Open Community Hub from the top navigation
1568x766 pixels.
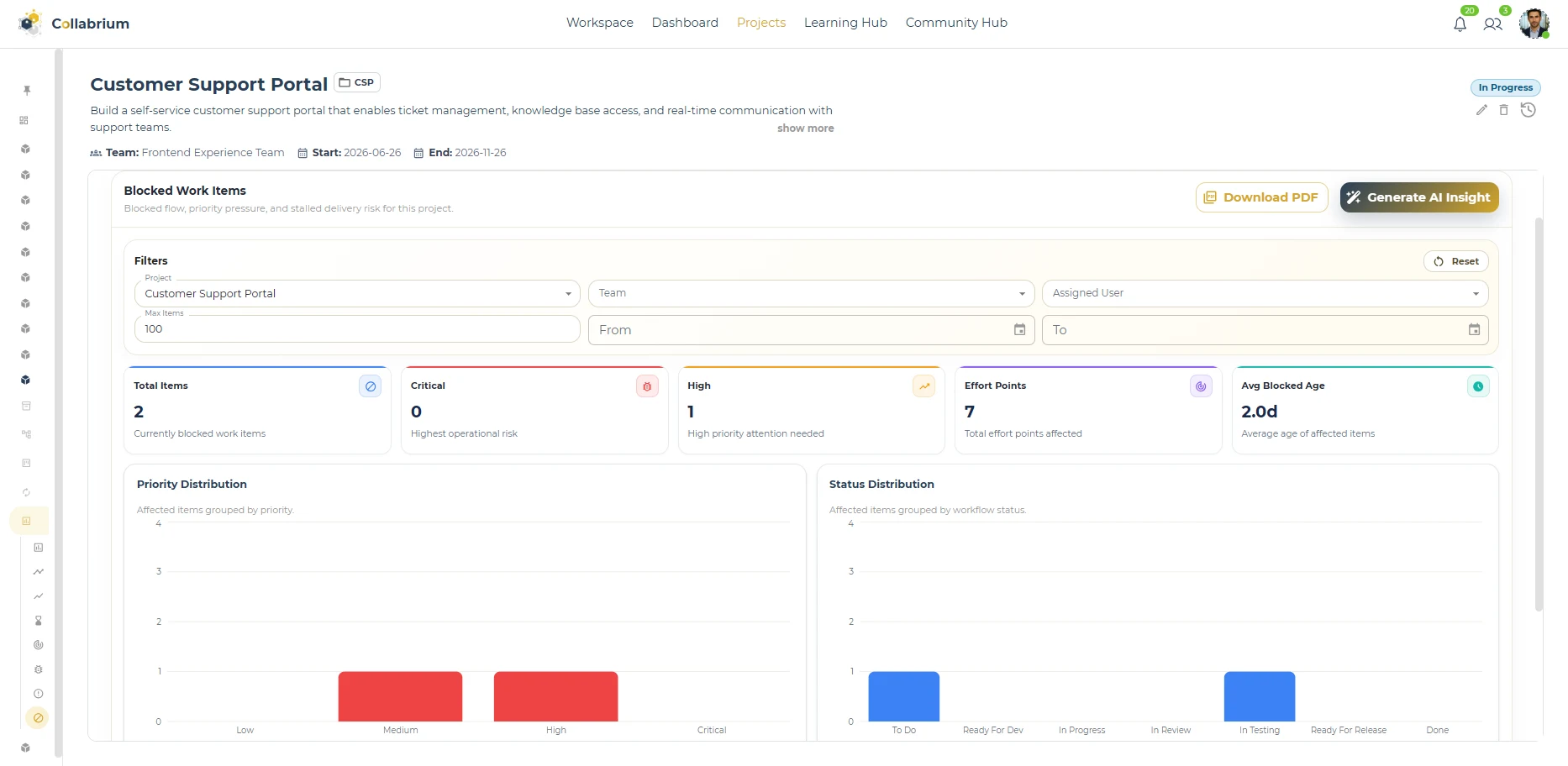[x=956, y=23]
